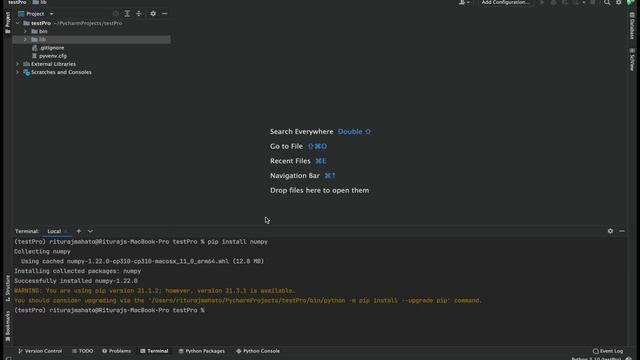Select External Libraries in the tree
Image resolution: width=640 pixels, height=360 pixels.
click(x=53, y=64)
